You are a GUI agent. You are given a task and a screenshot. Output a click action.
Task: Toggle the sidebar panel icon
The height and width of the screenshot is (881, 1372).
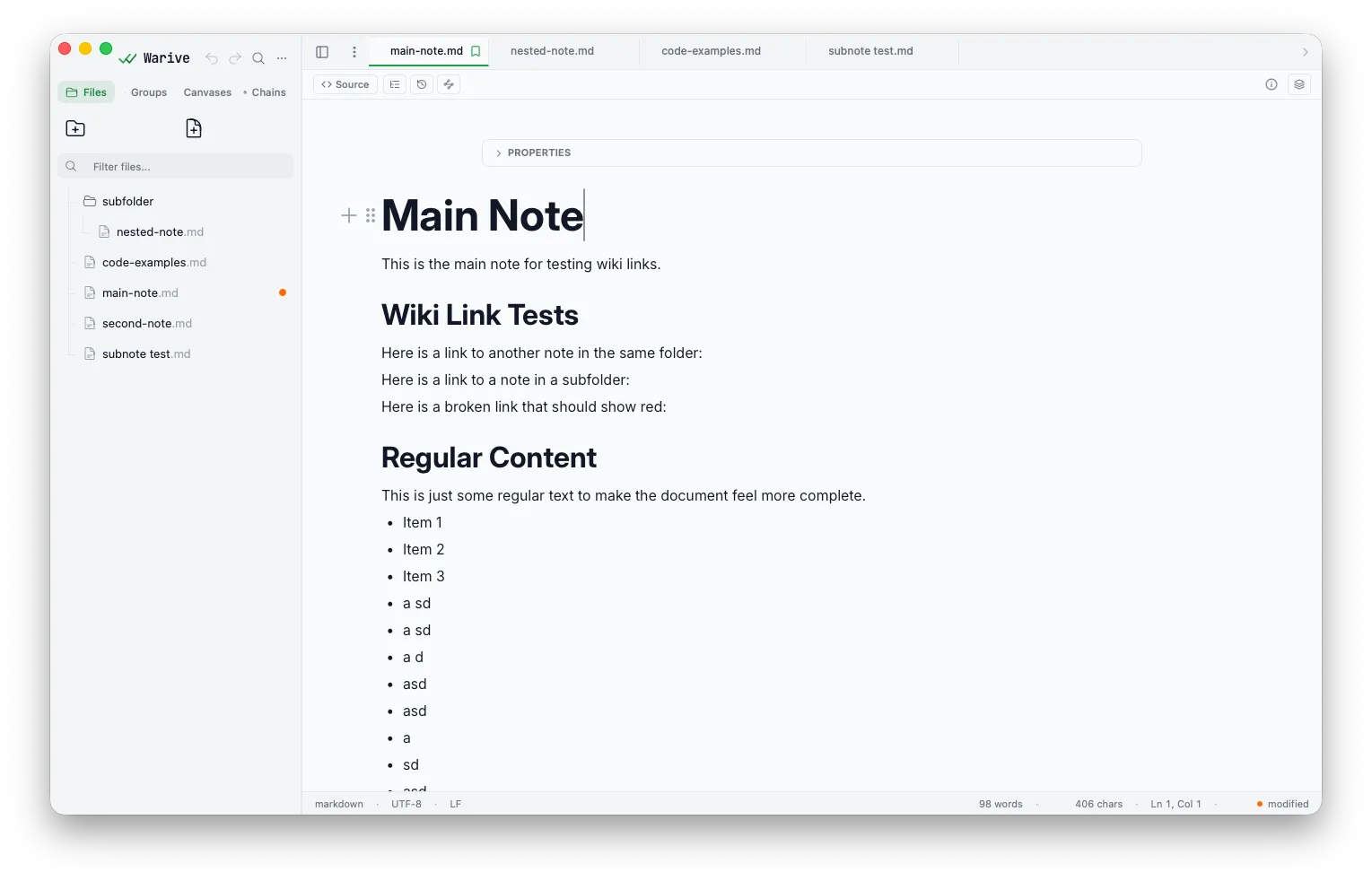coord(322,52)
